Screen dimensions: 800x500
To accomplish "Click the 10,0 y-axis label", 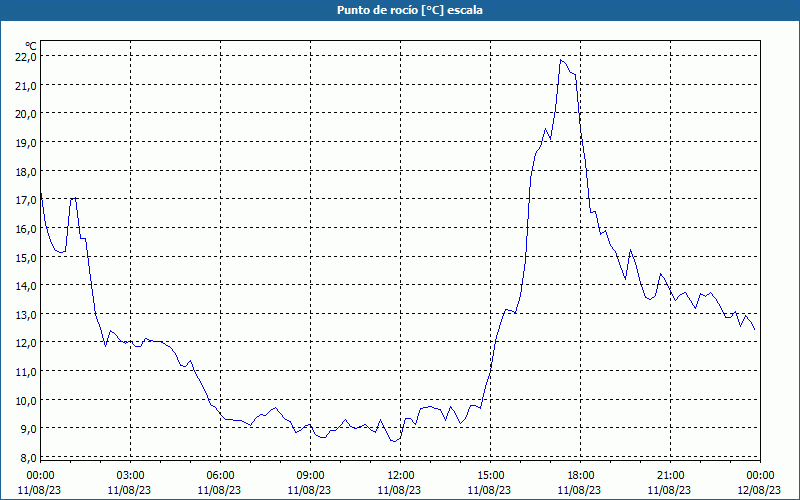I will click(26, 400).
